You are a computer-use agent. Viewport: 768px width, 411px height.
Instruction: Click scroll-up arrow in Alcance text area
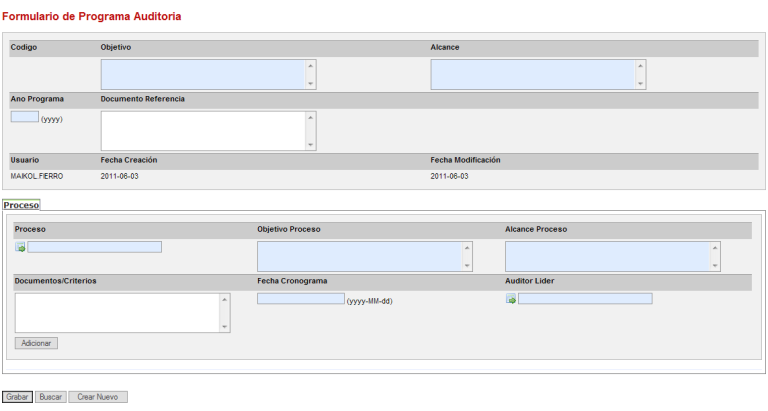pyautogui.click(x=640, y=66)
